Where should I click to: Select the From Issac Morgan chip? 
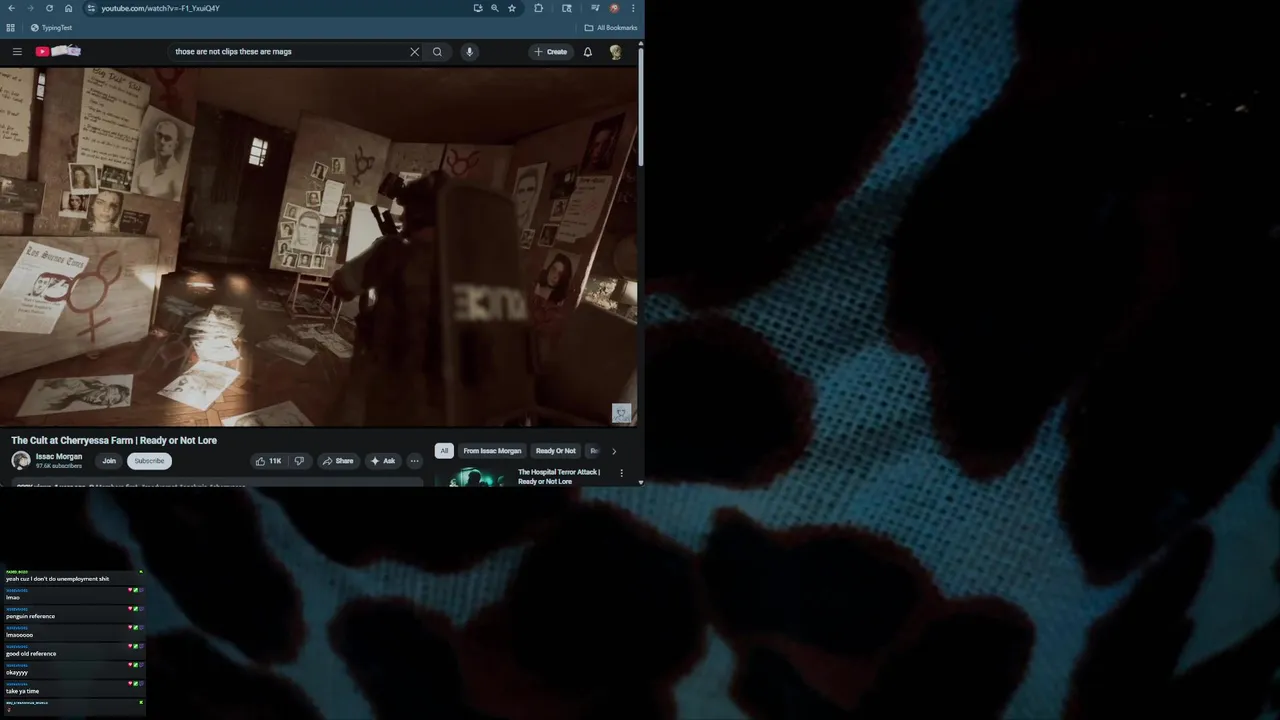pyautogui.click(x=492, y=451)
